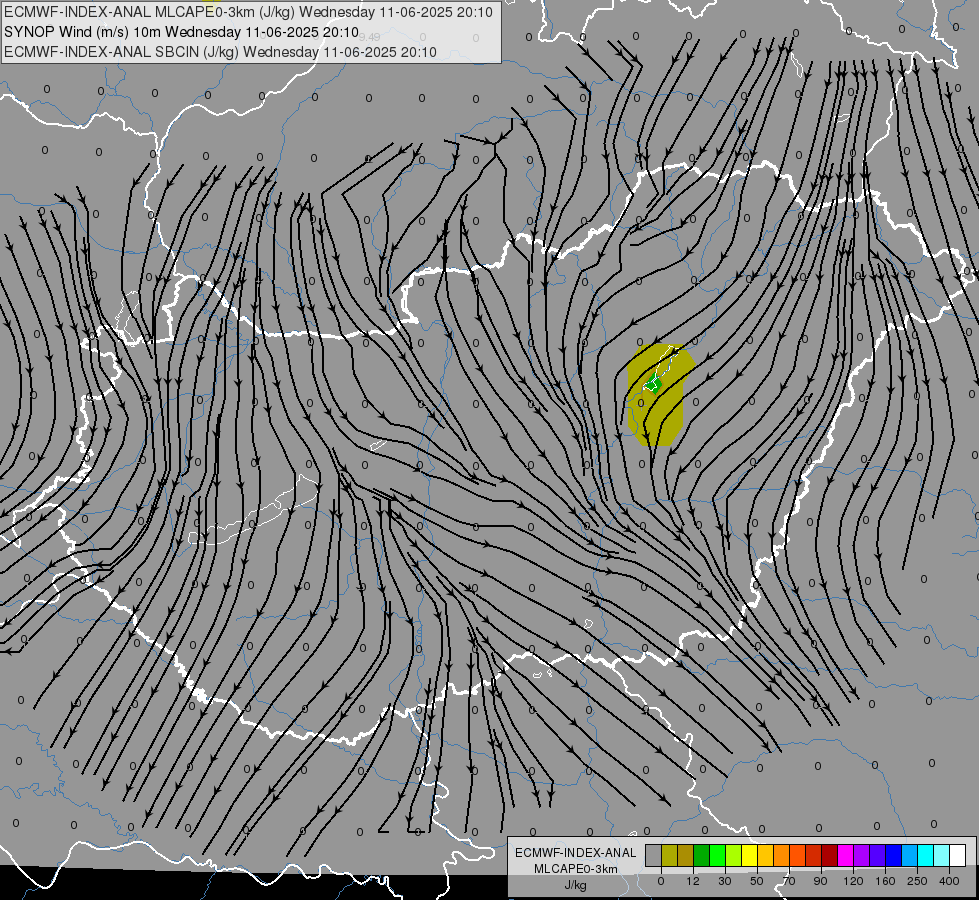Click the J/kg unit label in the legend
979x900 pixels.
(x=576, y=885)
